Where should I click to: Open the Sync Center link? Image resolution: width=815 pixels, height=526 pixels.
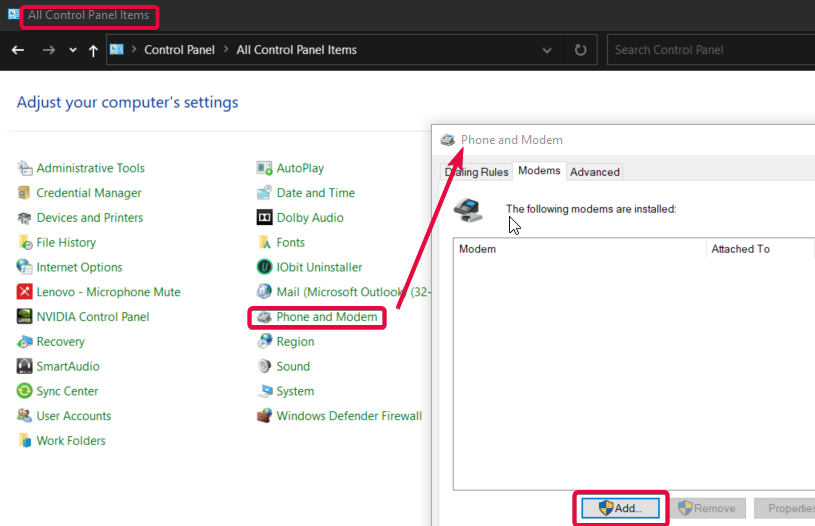(67, 391)
